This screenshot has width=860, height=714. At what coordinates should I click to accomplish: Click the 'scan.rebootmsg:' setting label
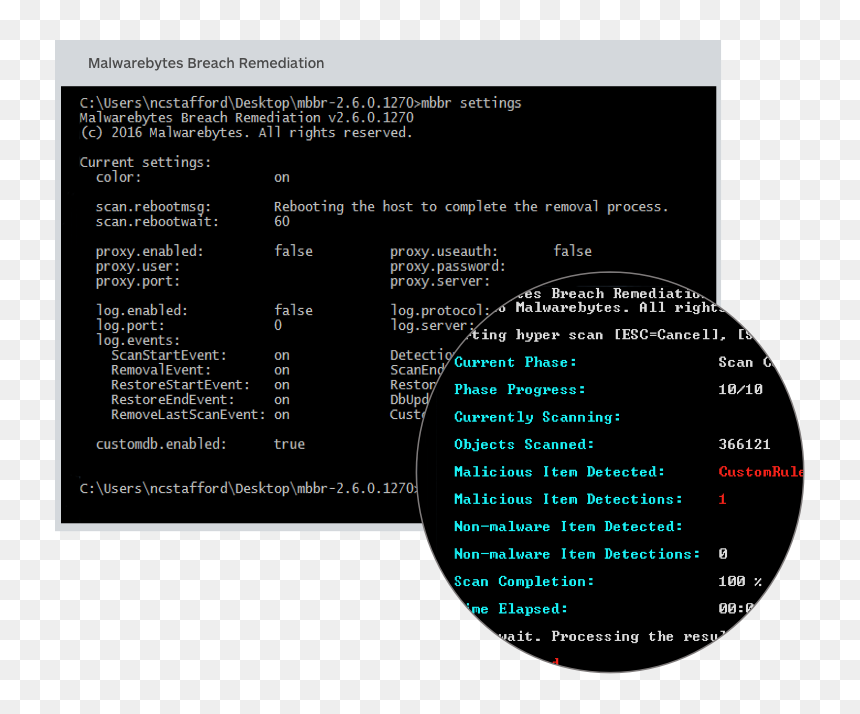click(153, 207)
